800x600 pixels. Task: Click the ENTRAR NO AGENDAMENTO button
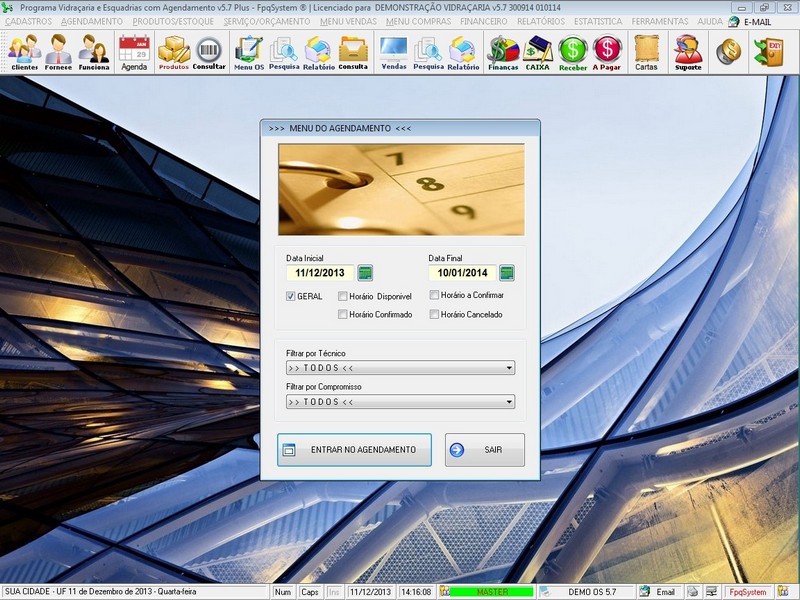coord(355,449)
